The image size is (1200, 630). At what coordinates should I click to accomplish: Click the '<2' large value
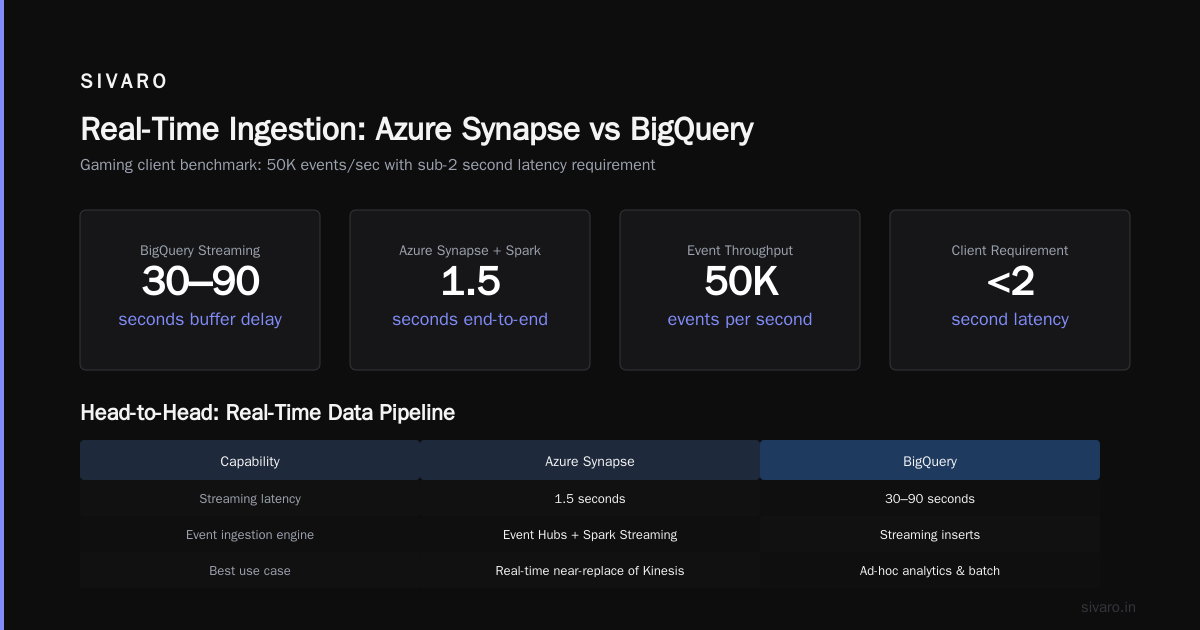click(x=1010, y=282)
